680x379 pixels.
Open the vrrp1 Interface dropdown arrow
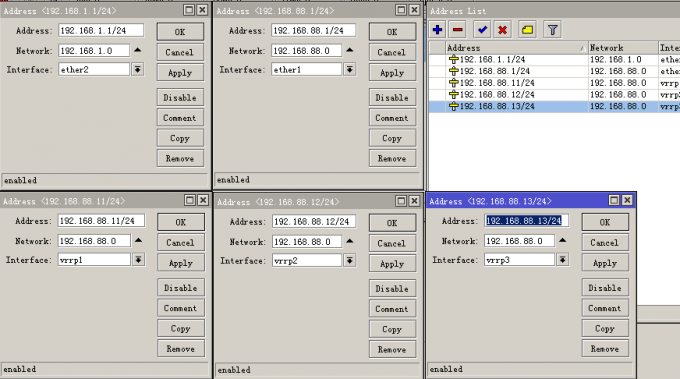pos(138,259)
